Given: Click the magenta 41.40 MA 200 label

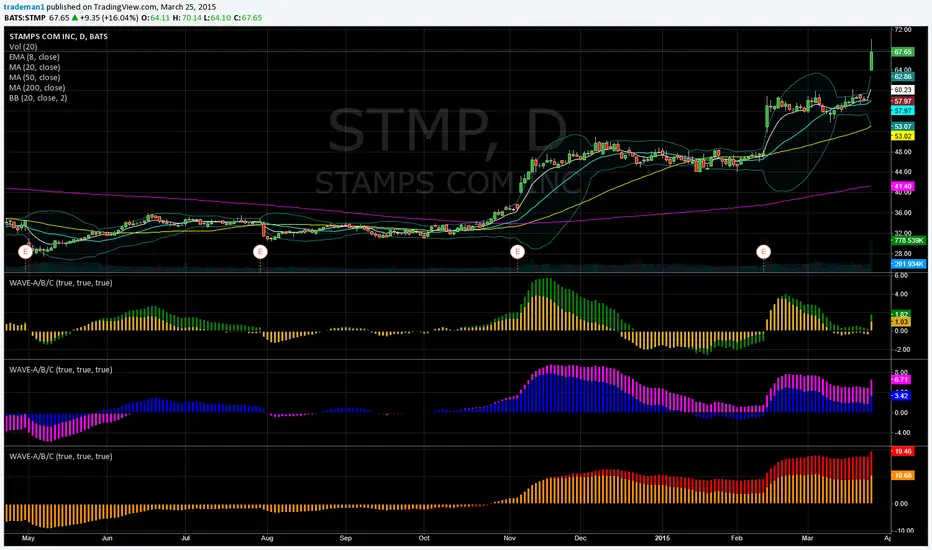Looking at the screenshot, I should [902, 186].
